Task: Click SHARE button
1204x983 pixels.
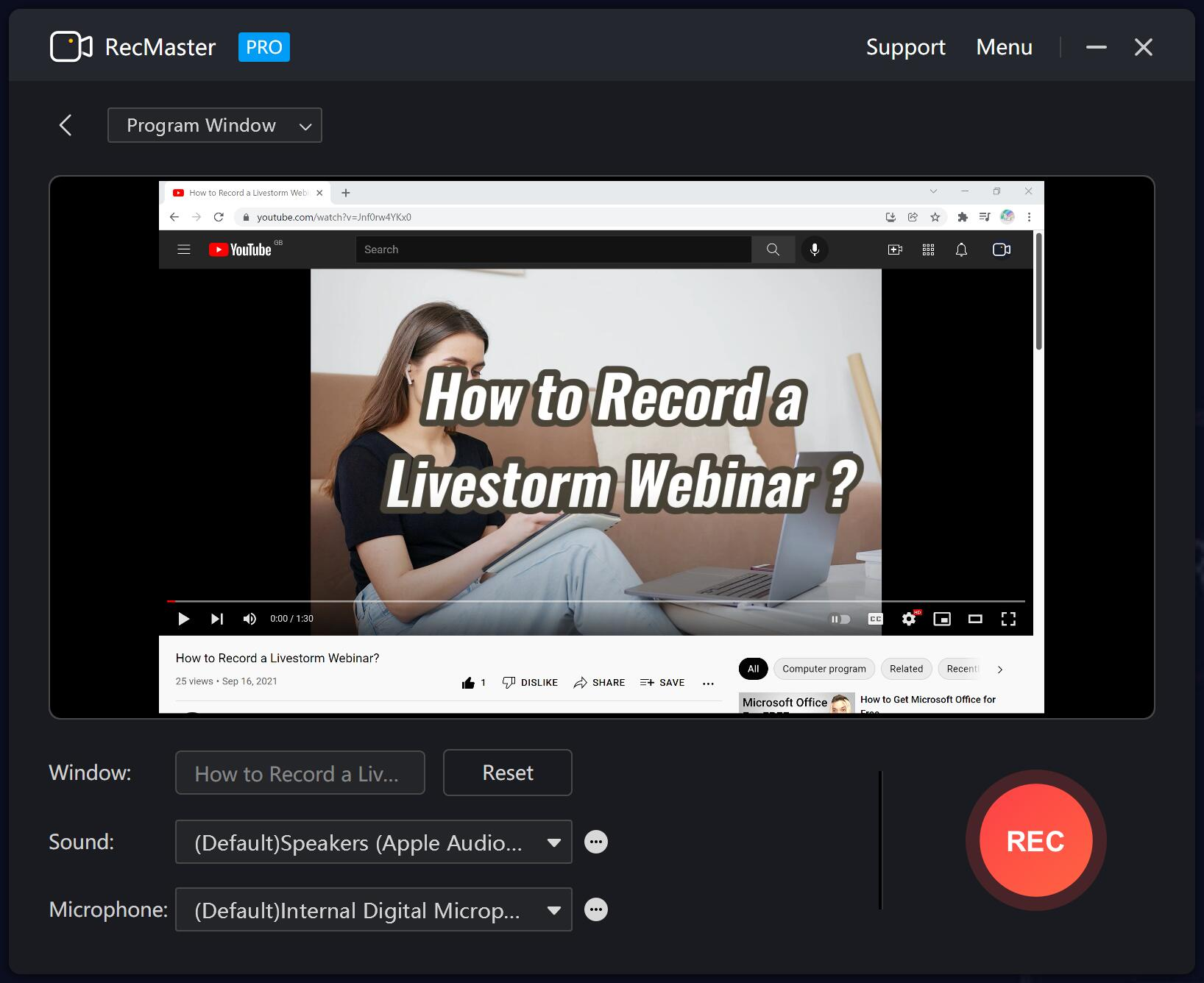Action: [599, 683]
